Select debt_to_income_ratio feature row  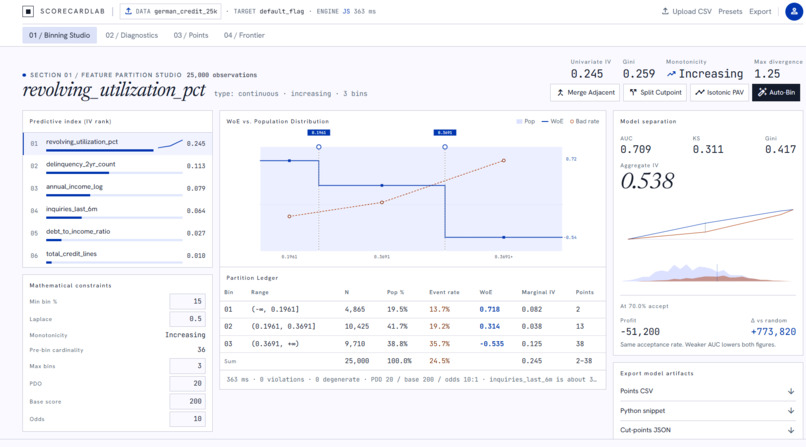coord(118,233)
